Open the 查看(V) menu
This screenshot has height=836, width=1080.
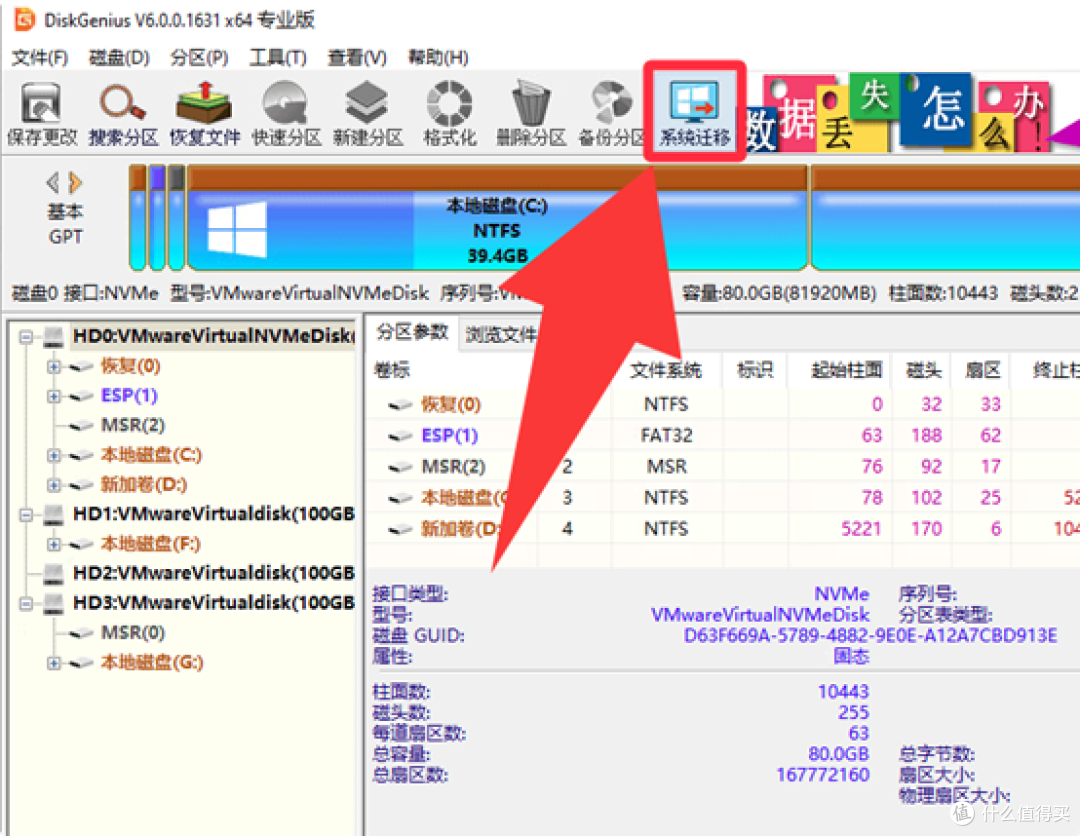(357, 57)
